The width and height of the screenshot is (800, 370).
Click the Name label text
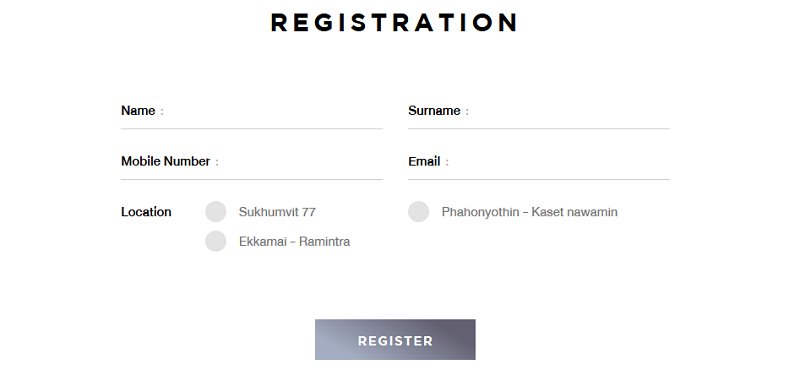[x=138, y=111]
